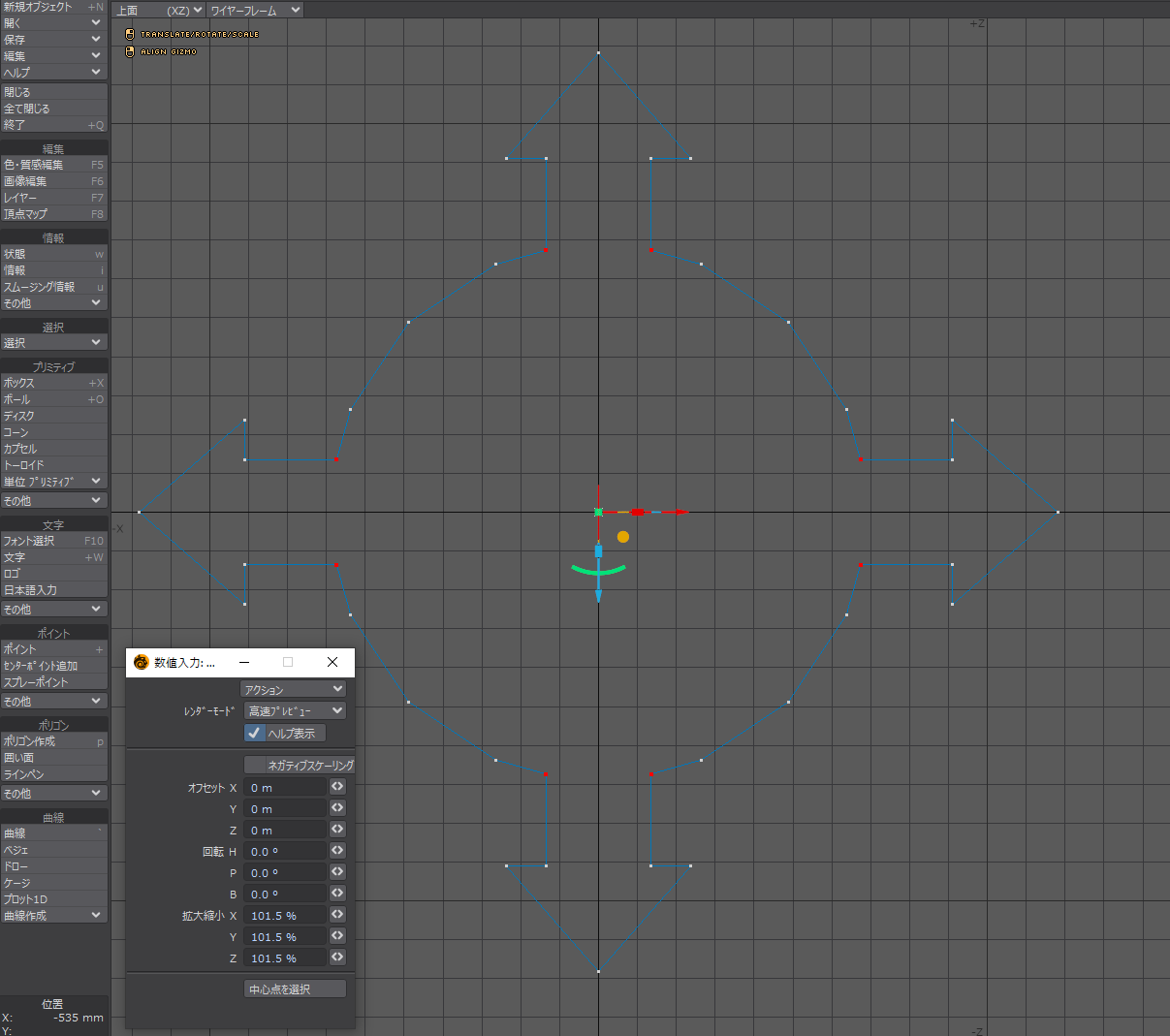This screenshot has width=1170, height=1036.
Task: Open 画像編集 editor
Action: (x=53, y=181)
